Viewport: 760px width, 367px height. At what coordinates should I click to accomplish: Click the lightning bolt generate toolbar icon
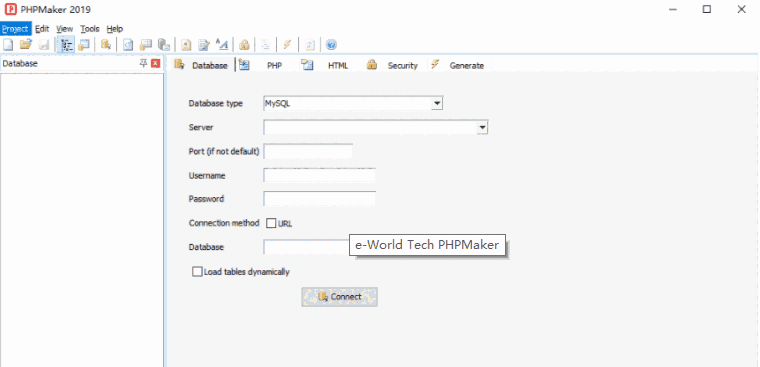(x=287, y=45)
